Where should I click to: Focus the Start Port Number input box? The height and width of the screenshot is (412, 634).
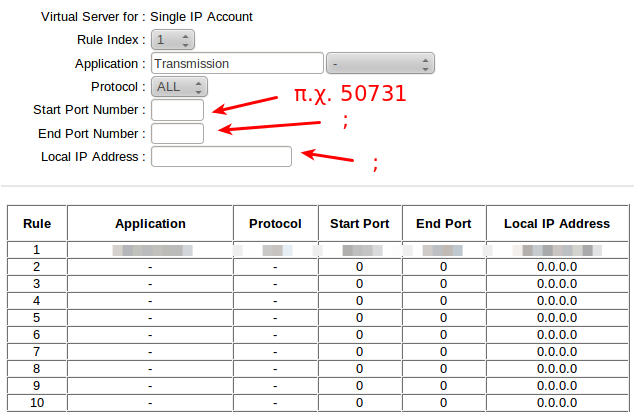pyautogui.click(x=177, y=110)
